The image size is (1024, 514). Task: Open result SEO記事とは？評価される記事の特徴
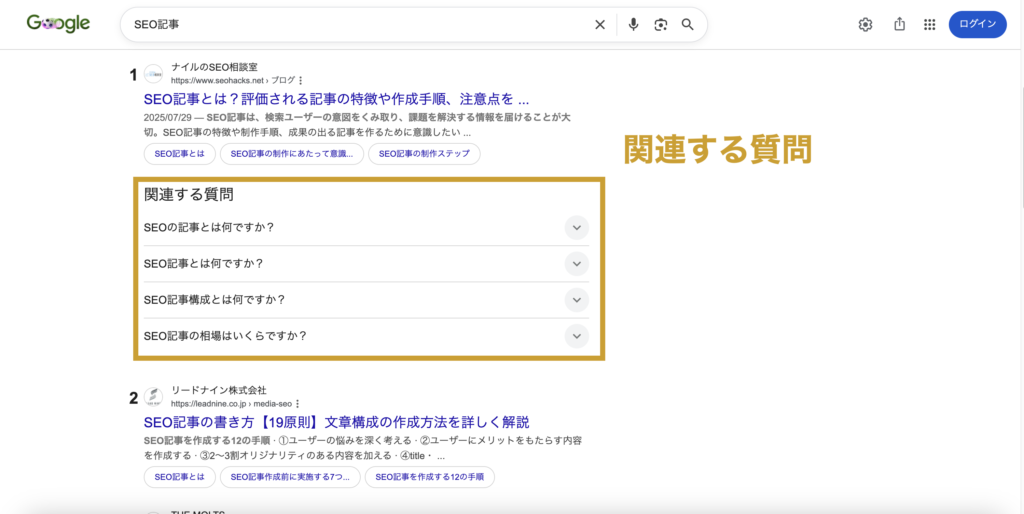click(336, 101)
